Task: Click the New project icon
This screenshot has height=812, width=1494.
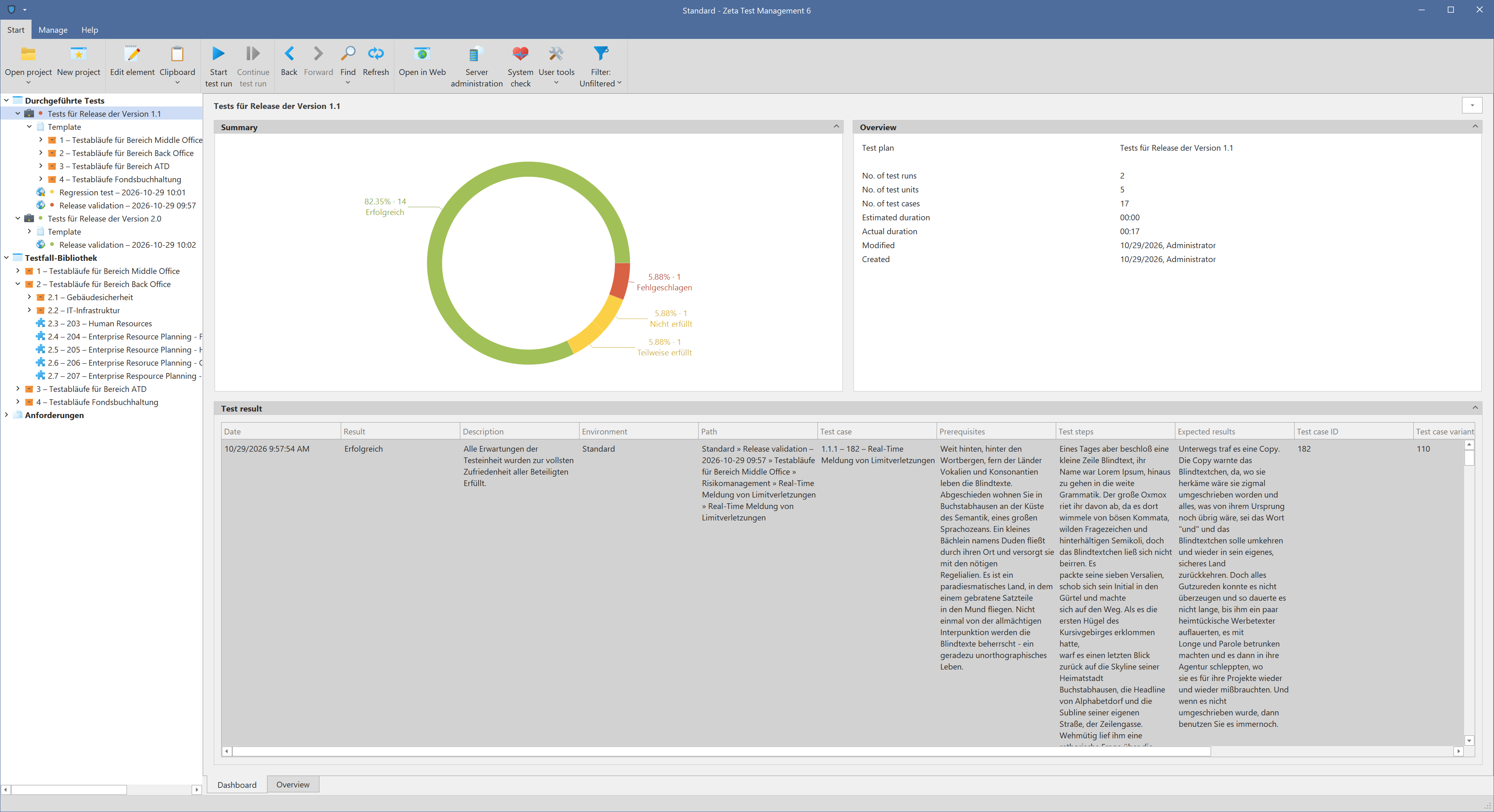Action: click(x=78, y=54)
